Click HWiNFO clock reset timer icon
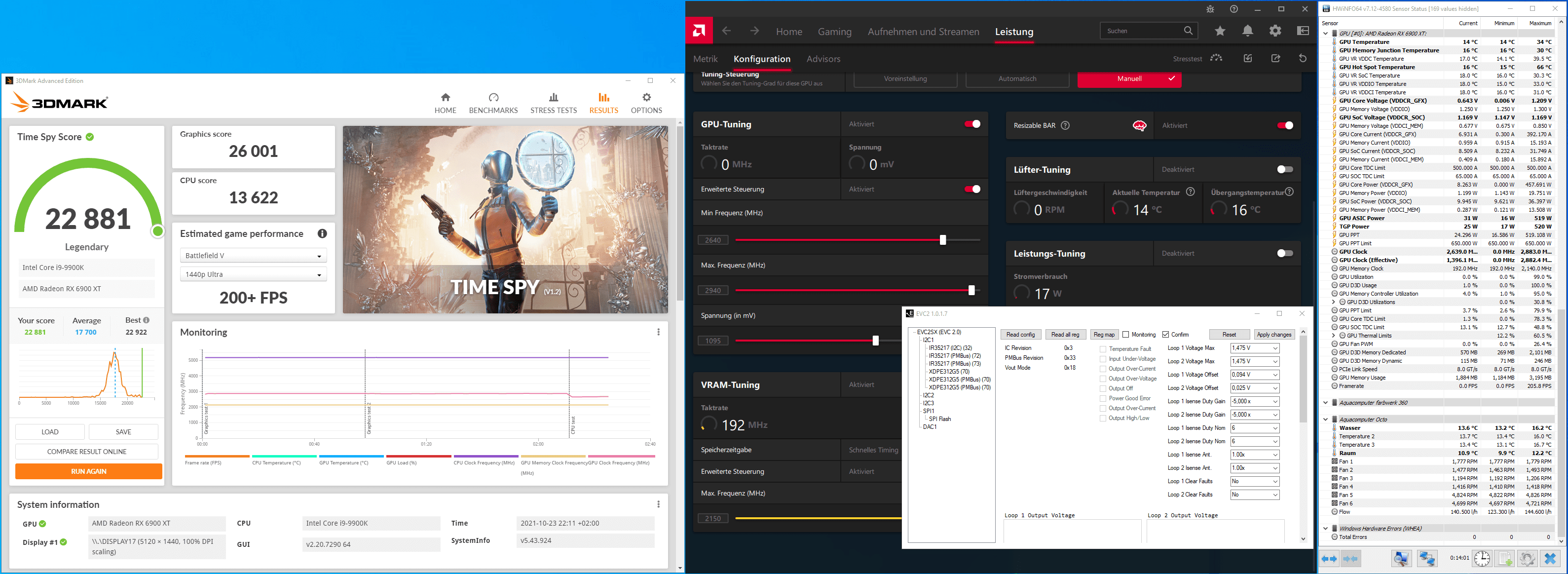The image size is (1568, 574). pyautogui.click(x=1482, y=559)
